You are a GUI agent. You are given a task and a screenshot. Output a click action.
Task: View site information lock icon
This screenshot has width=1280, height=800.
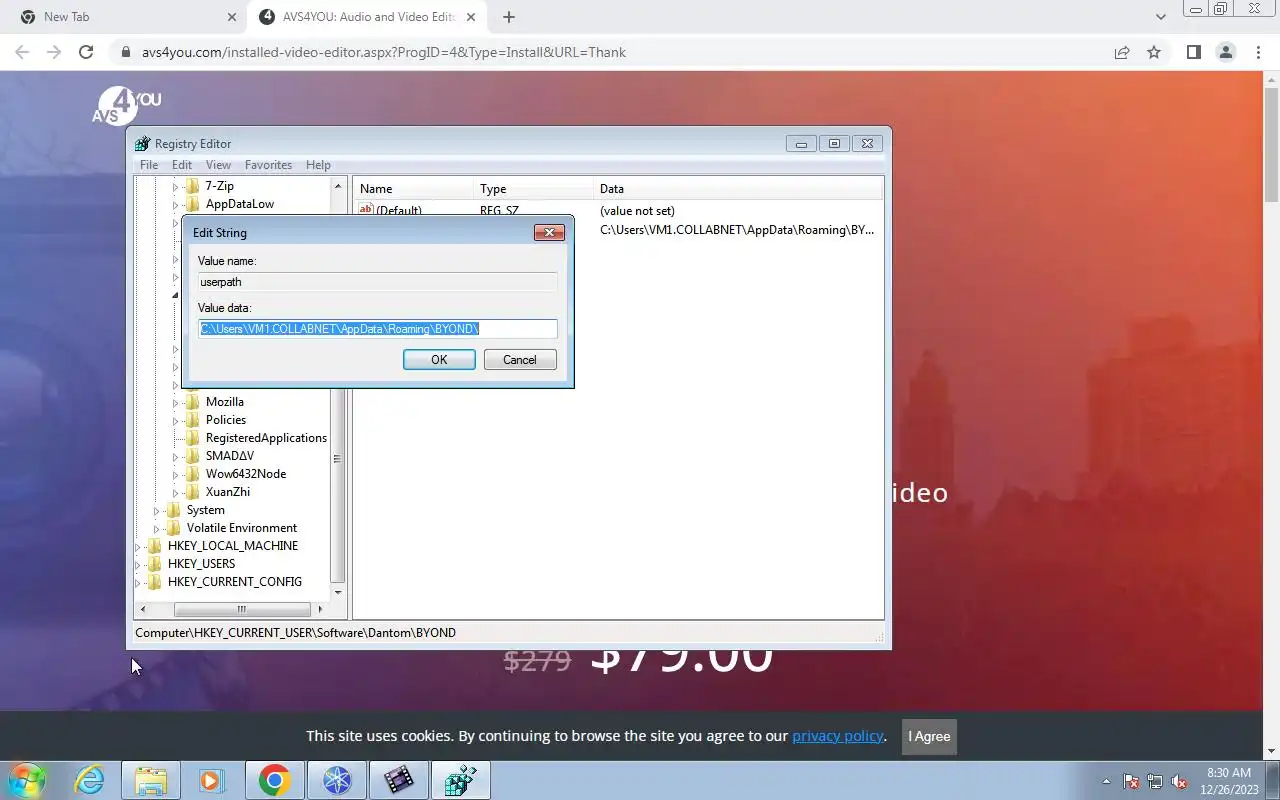[x=126, y=52]
